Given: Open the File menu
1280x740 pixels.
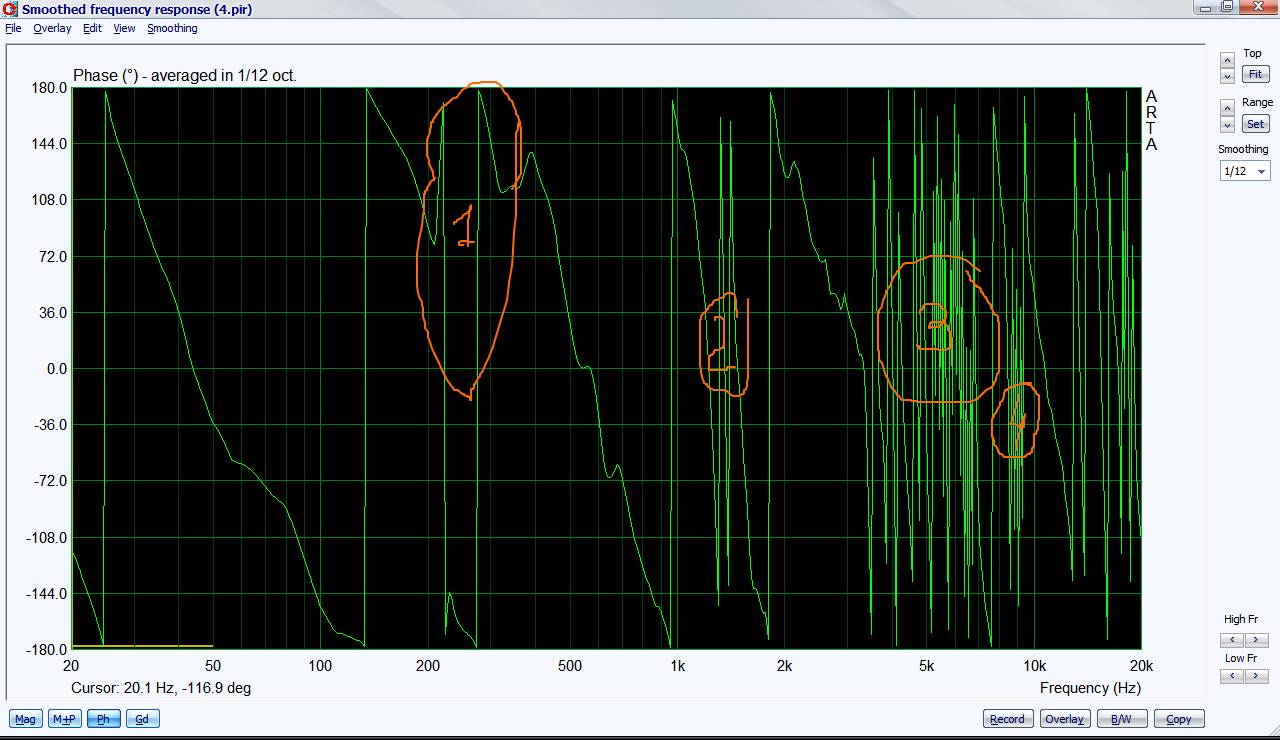Looking at the screenshot, I should (13, 28).
